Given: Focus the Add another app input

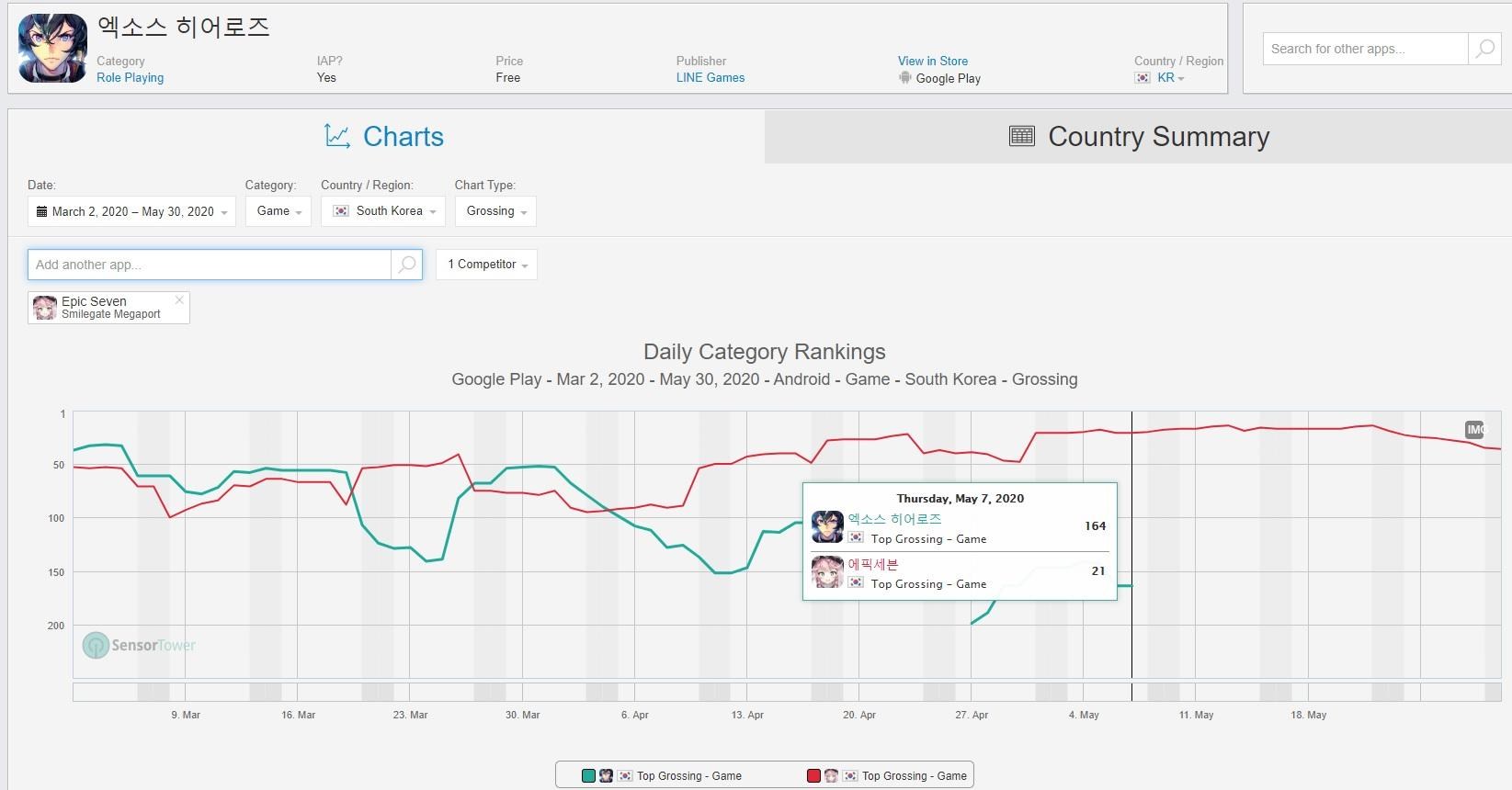Looking at the screenshot, I should 210,265.
